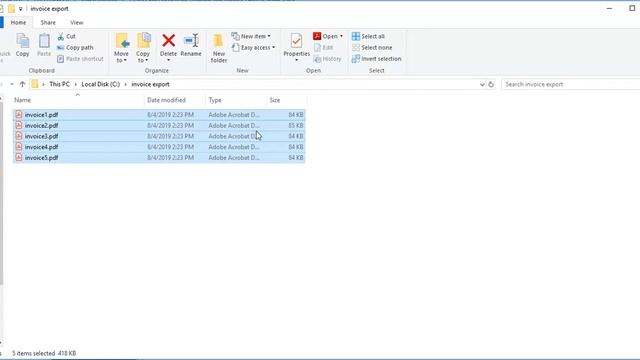Expand dropdown arrow on Open button
The image size is (640, 360).
click(x=341, y=36)
